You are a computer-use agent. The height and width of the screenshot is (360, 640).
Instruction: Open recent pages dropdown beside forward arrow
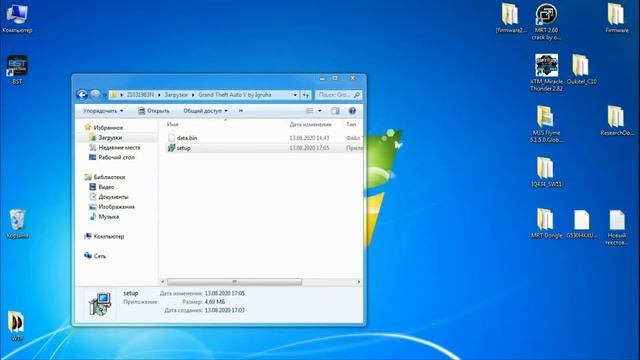(x=104, y=95)
